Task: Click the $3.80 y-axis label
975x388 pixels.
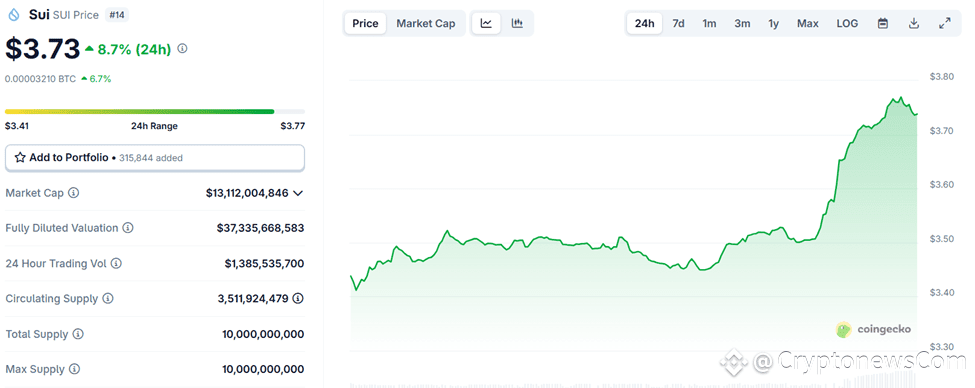Action: [x=941, y=77]
